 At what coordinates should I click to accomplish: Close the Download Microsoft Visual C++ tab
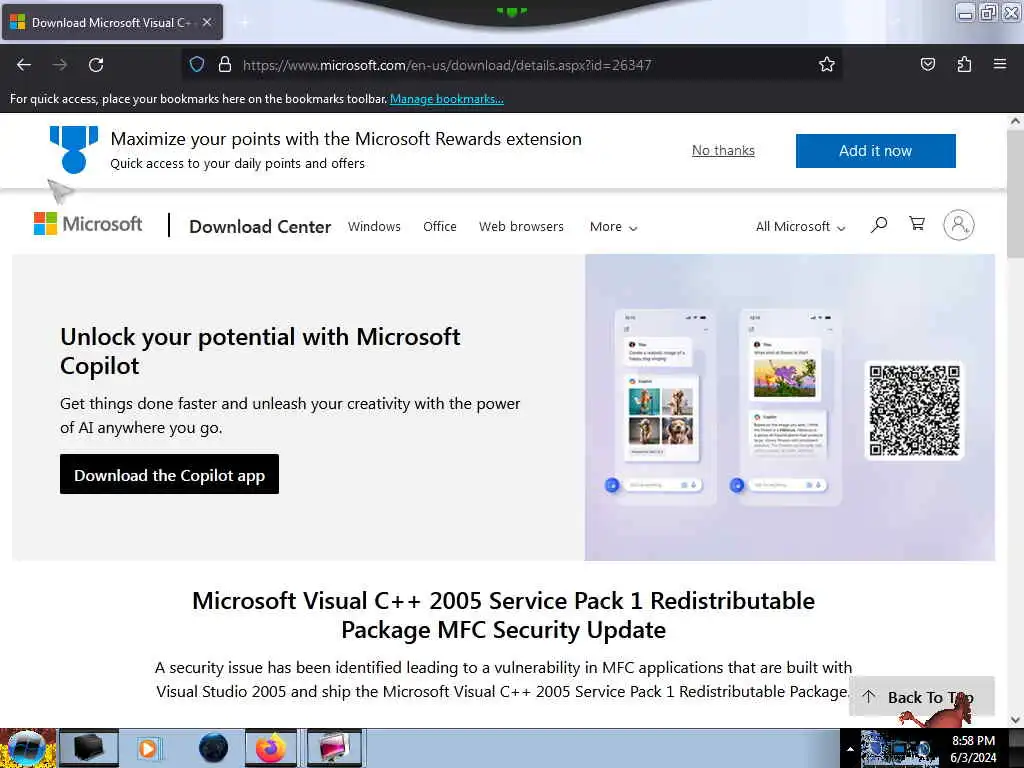[207, 22]
